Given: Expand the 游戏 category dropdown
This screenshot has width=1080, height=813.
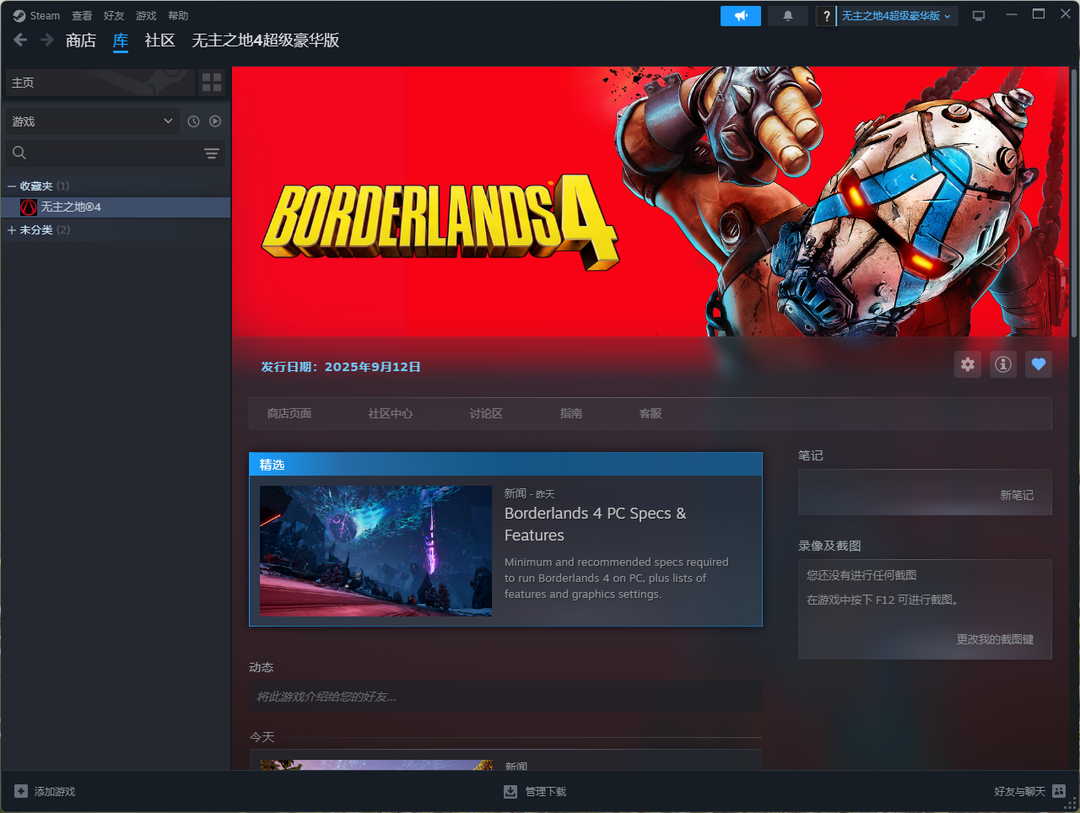Looking at the screenshot, I should click(92, 121).
